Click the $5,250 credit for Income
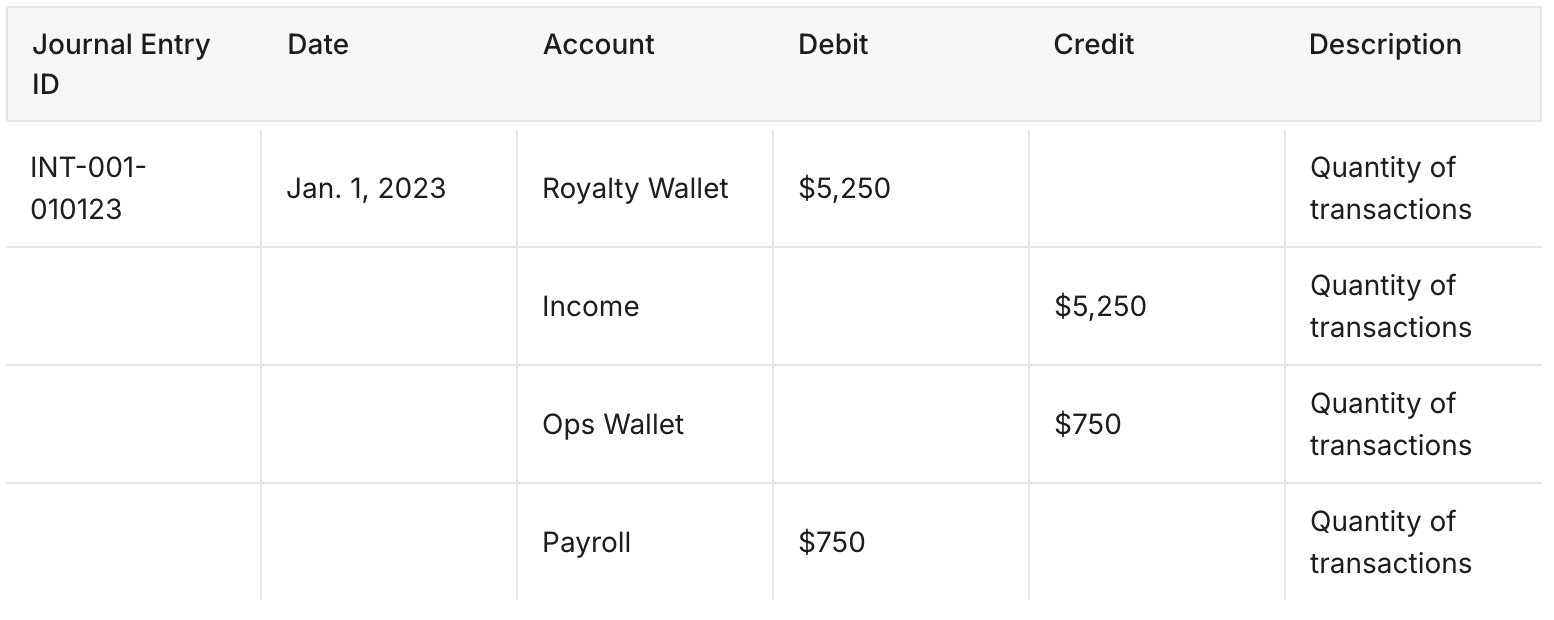The height and width of the screenshot is (620, 1554). [x=1100, y=306]
